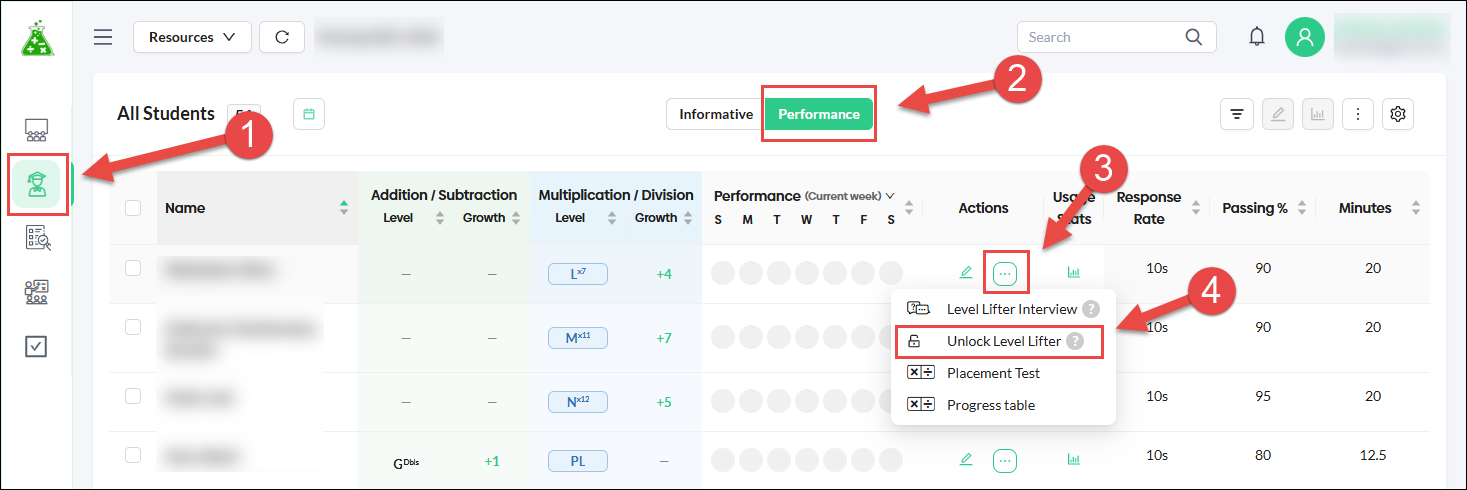The image size is (1467, 490).
Task: View usage stats chart for first student
Action: tap(1074, 272)
